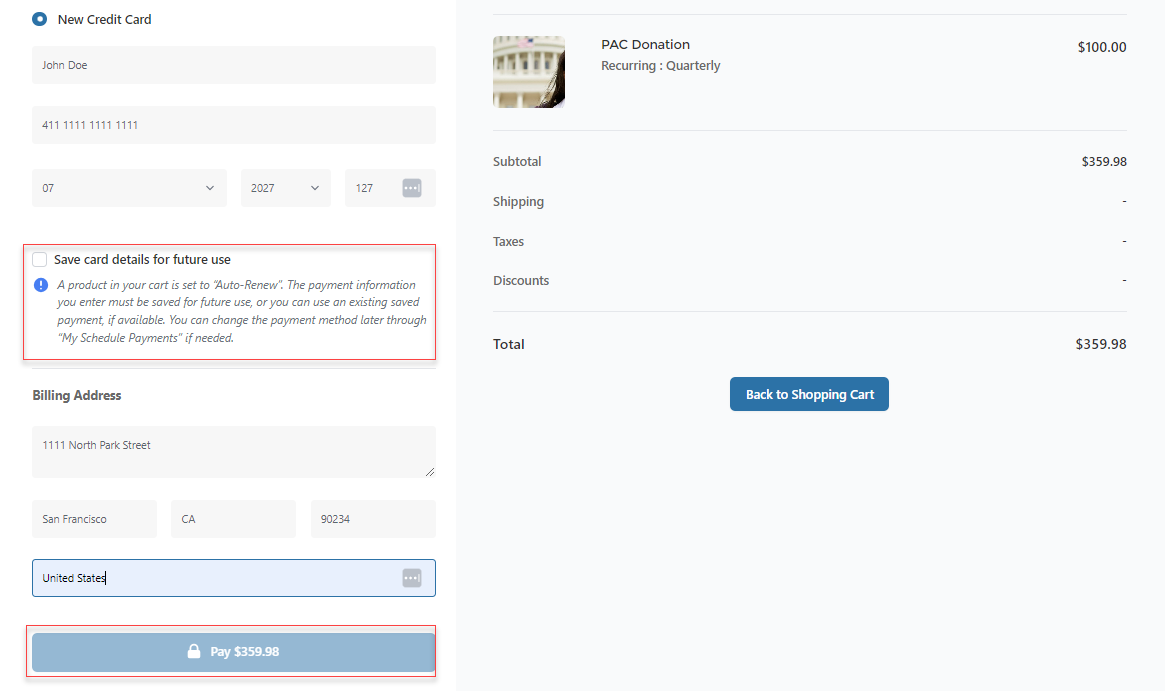Image resolution: width=1165 pixels, height=691 pixels.
Task: Click the PAC Donation item title
Action: 645,45
